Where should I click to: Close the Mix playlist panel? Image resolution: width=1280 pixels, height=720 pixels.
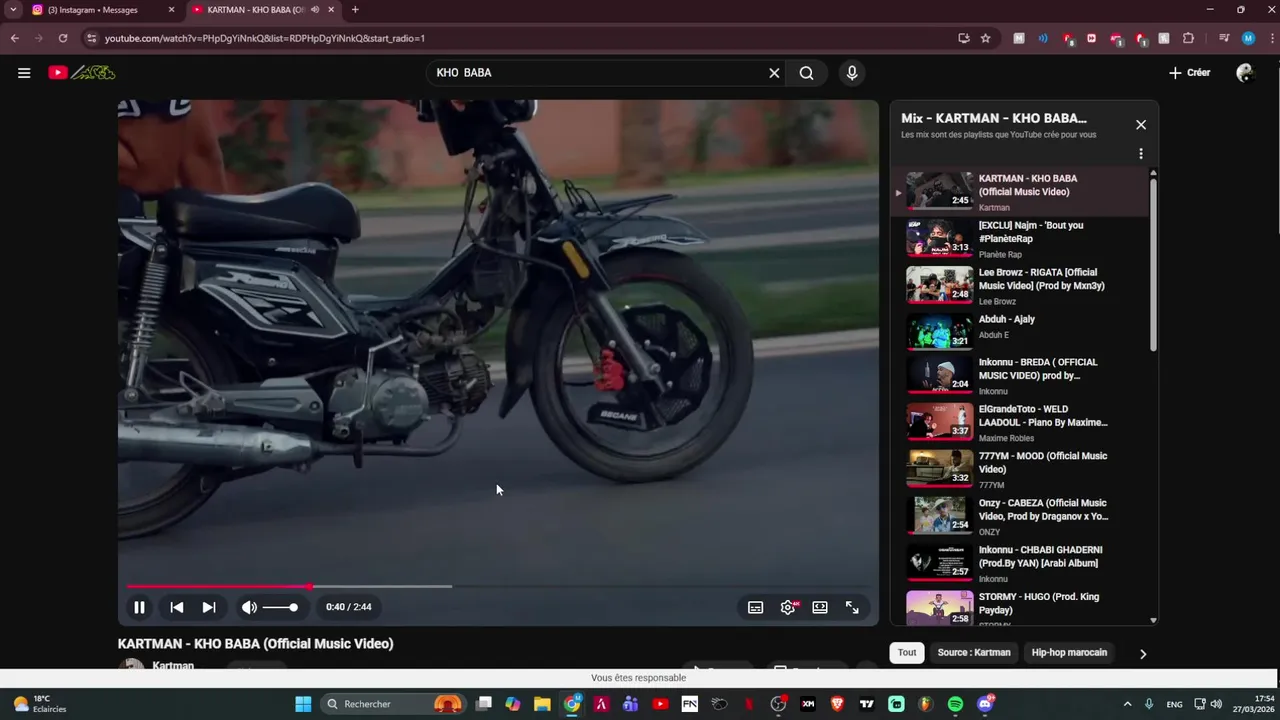pos(1141,125)
